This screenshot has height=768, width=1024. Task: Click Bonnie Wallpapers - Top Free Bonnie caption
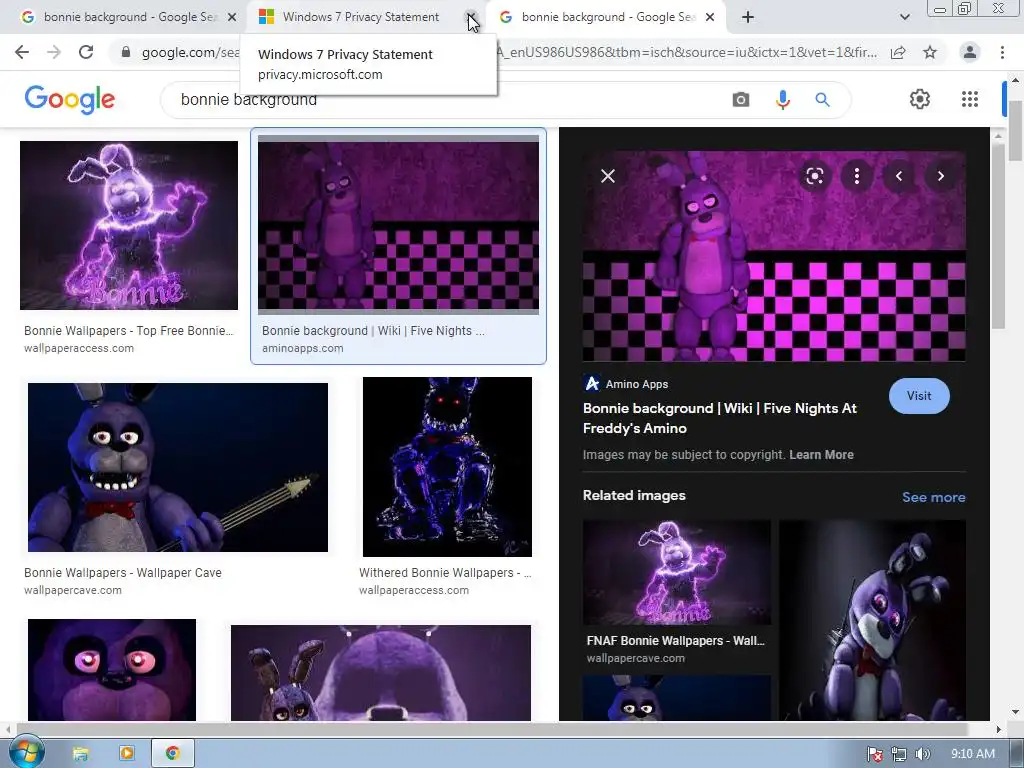(x=129, y=330)
